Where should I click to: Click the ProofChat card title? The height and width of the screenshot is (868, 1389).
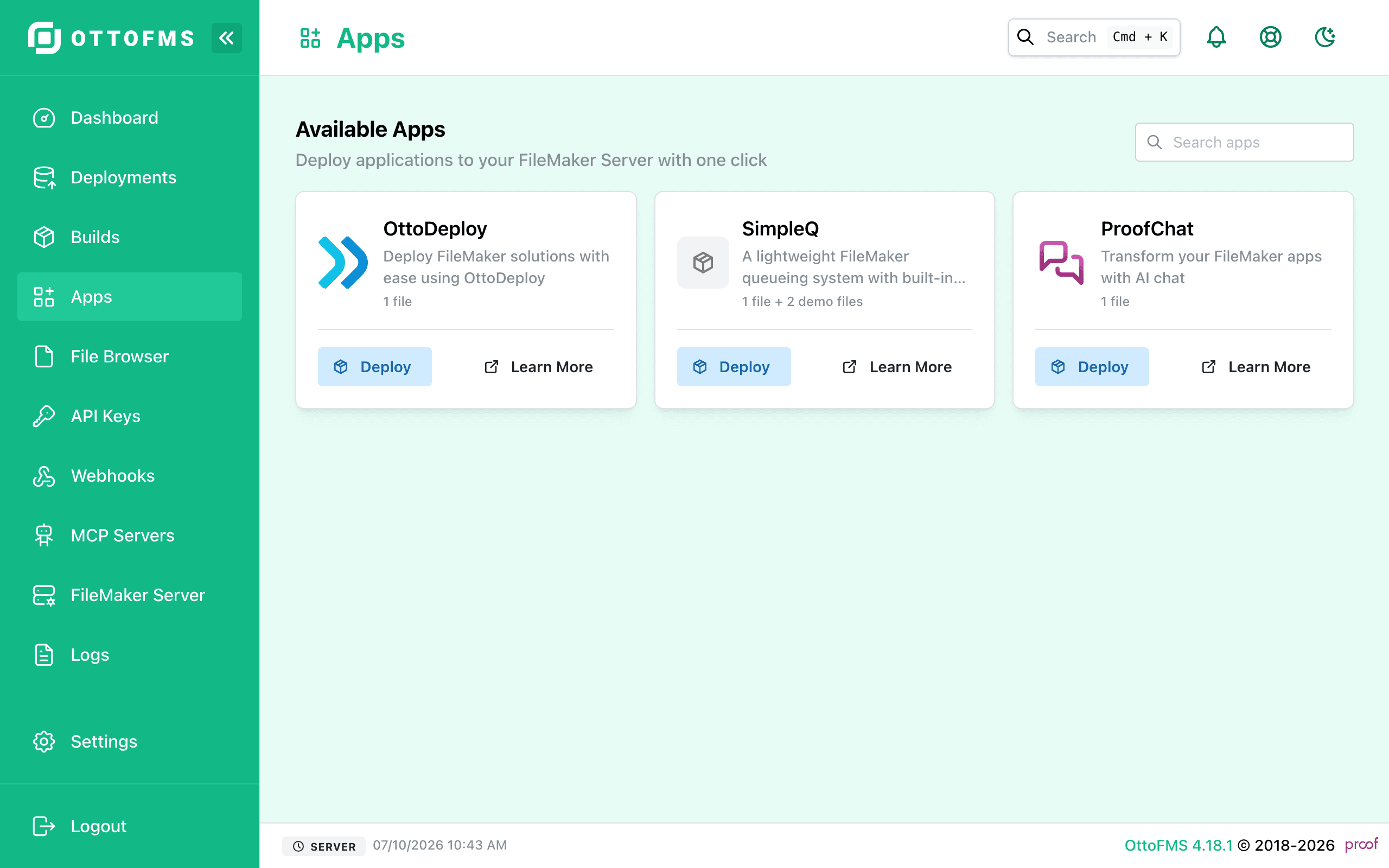coord(1147,228)
